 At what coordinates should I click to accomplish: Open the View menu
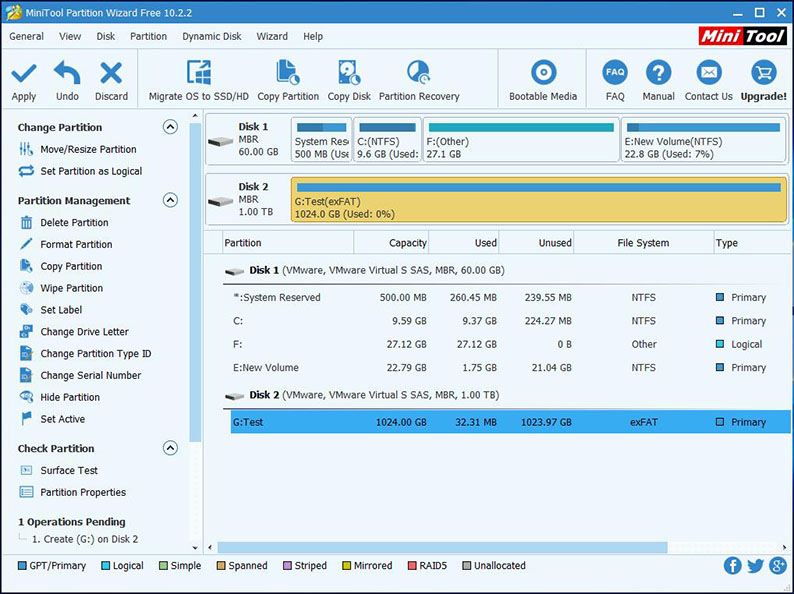pyautogui.click(x=70, y=36)
